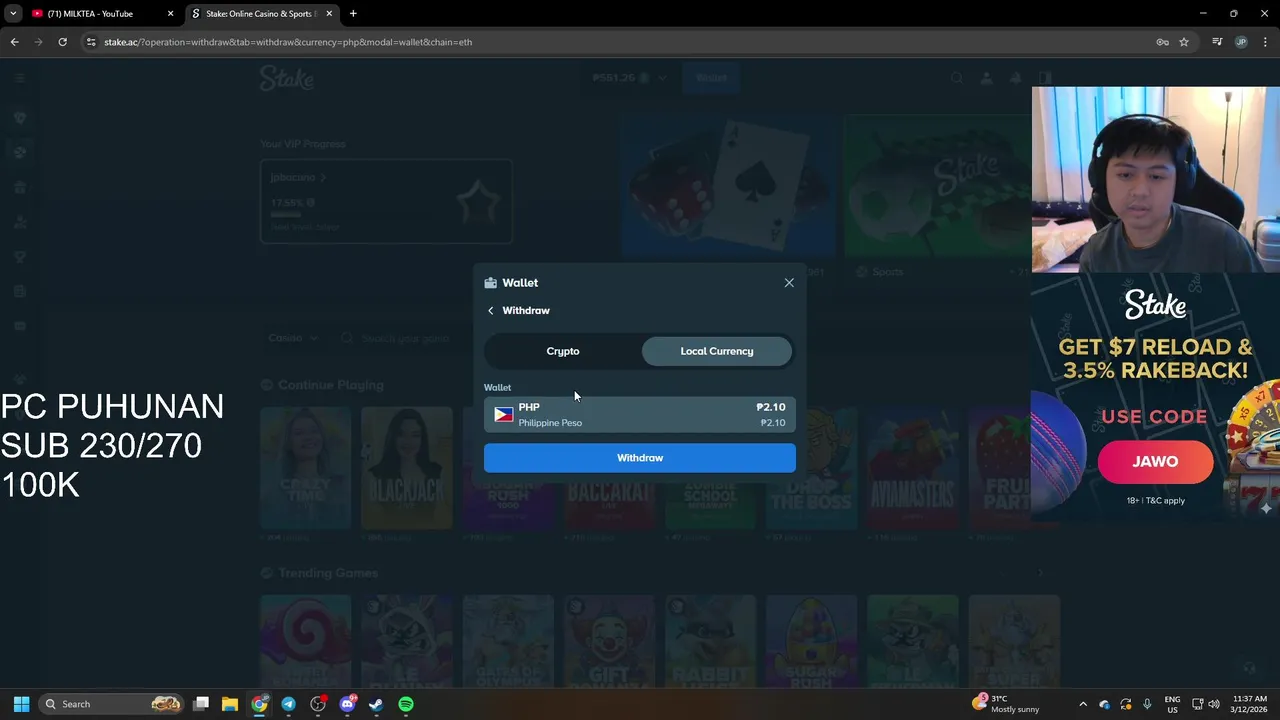This screenshot has height=720, width=1280.
Task: Open a new browser tab
Action: [353, 14]
